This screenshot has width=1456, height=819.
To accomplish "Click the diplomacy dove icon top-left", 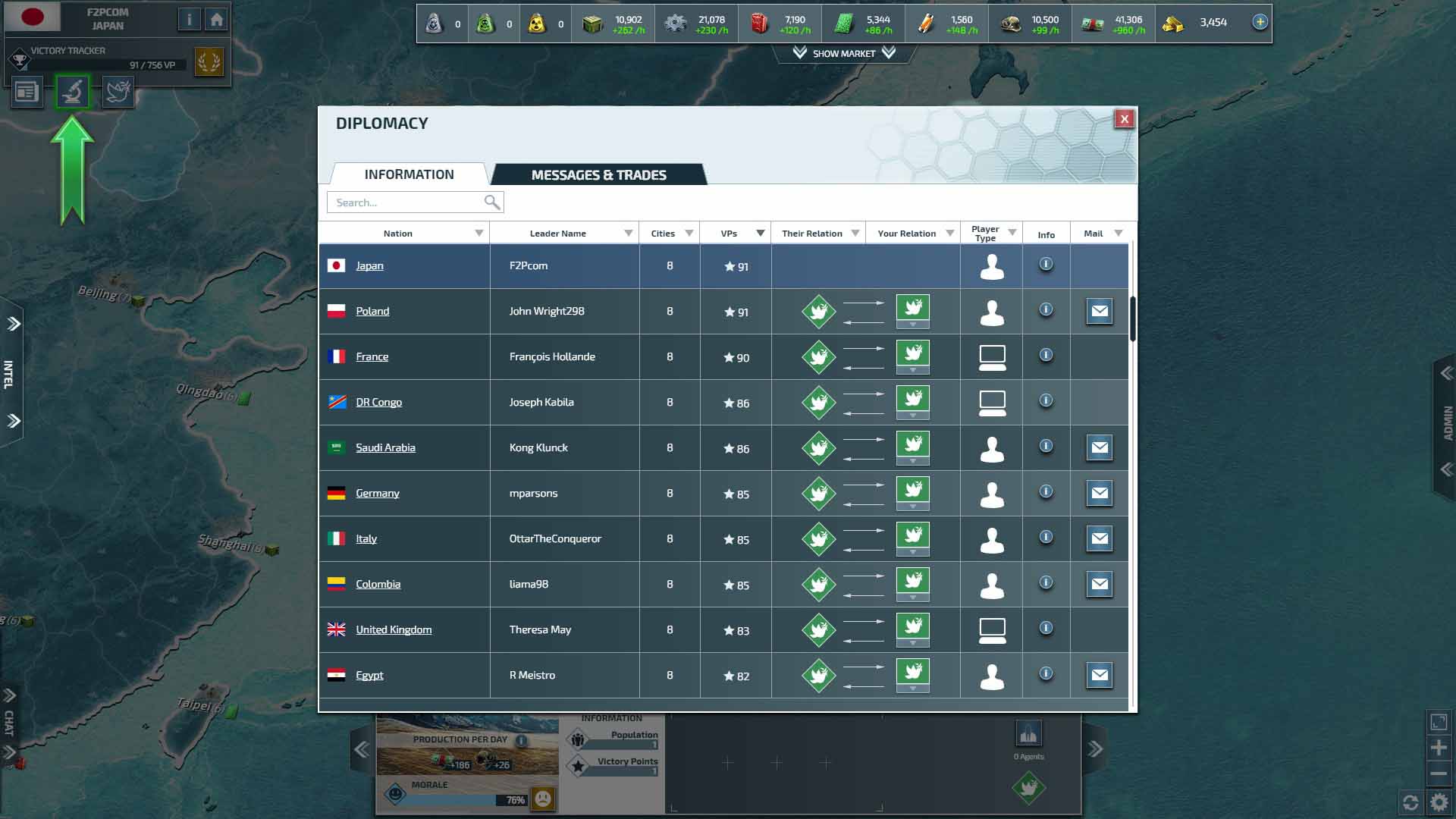I will tap(118, 93).
